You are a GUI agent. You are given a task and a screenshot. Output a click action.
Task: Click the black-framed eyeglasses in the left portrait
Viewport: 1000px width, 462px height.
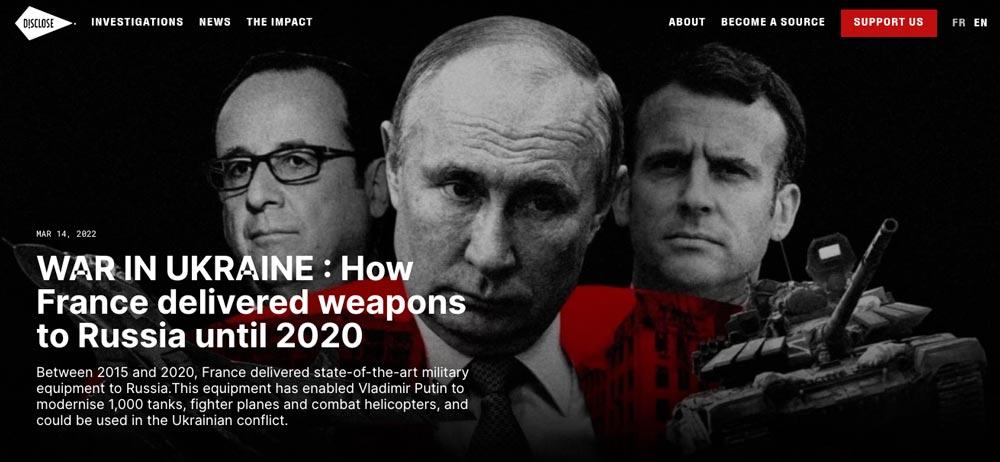(281, 167)
